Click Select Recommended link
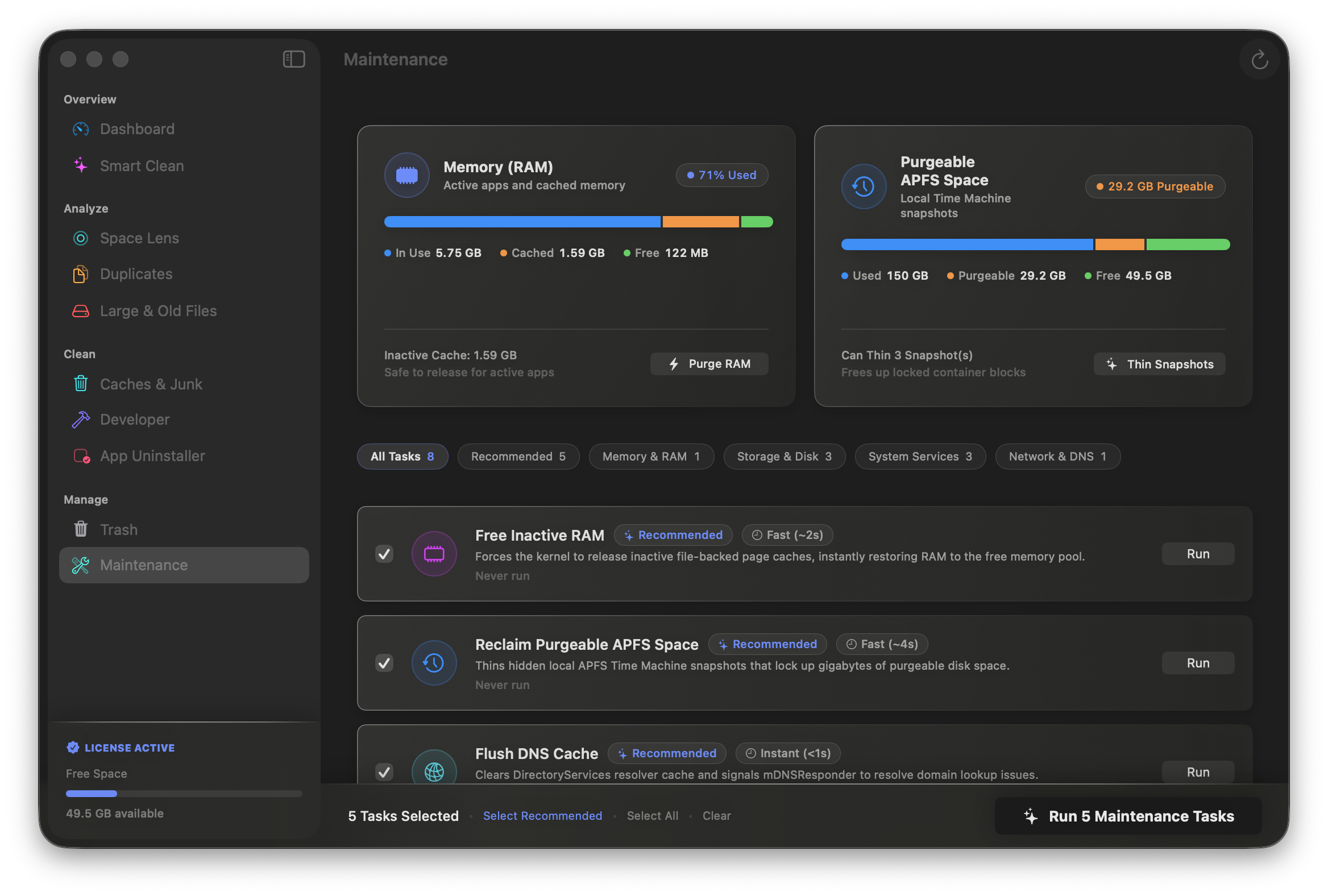 point(543,816)
